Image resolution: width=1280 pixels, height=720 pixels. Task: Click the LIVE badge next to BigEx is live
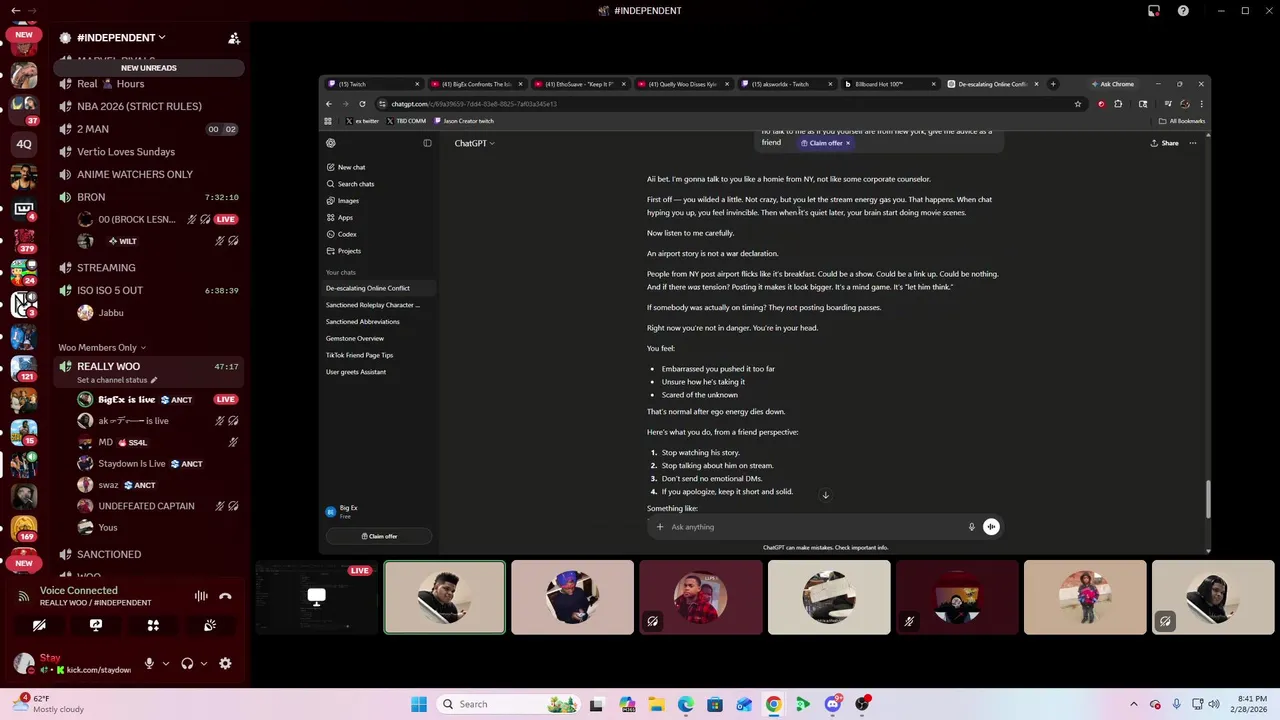point(226,399)
